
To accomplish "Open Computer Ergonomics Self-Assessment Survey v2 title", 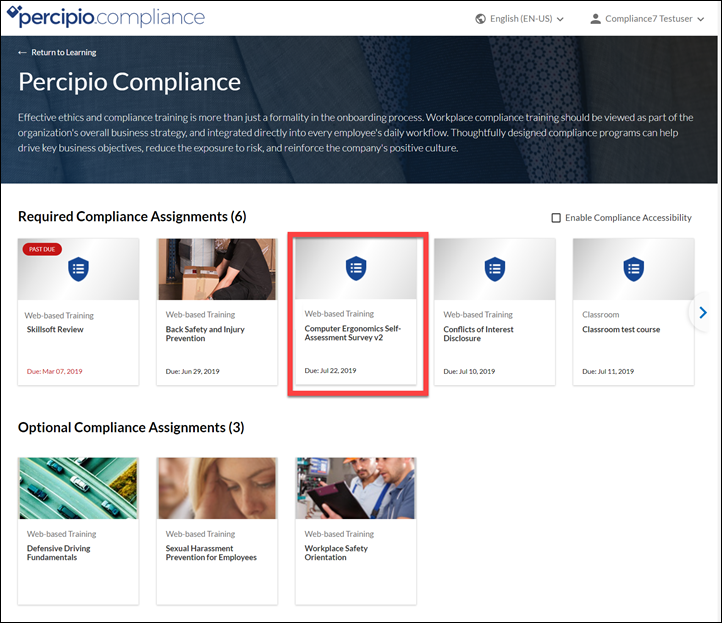I will pos(353,333).
